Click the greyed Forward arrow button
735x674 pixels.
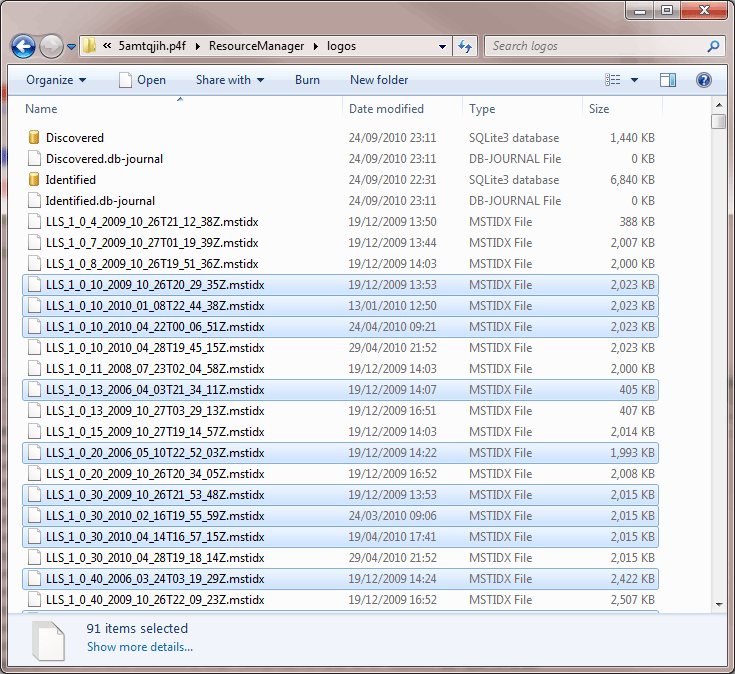click(51, 46)
